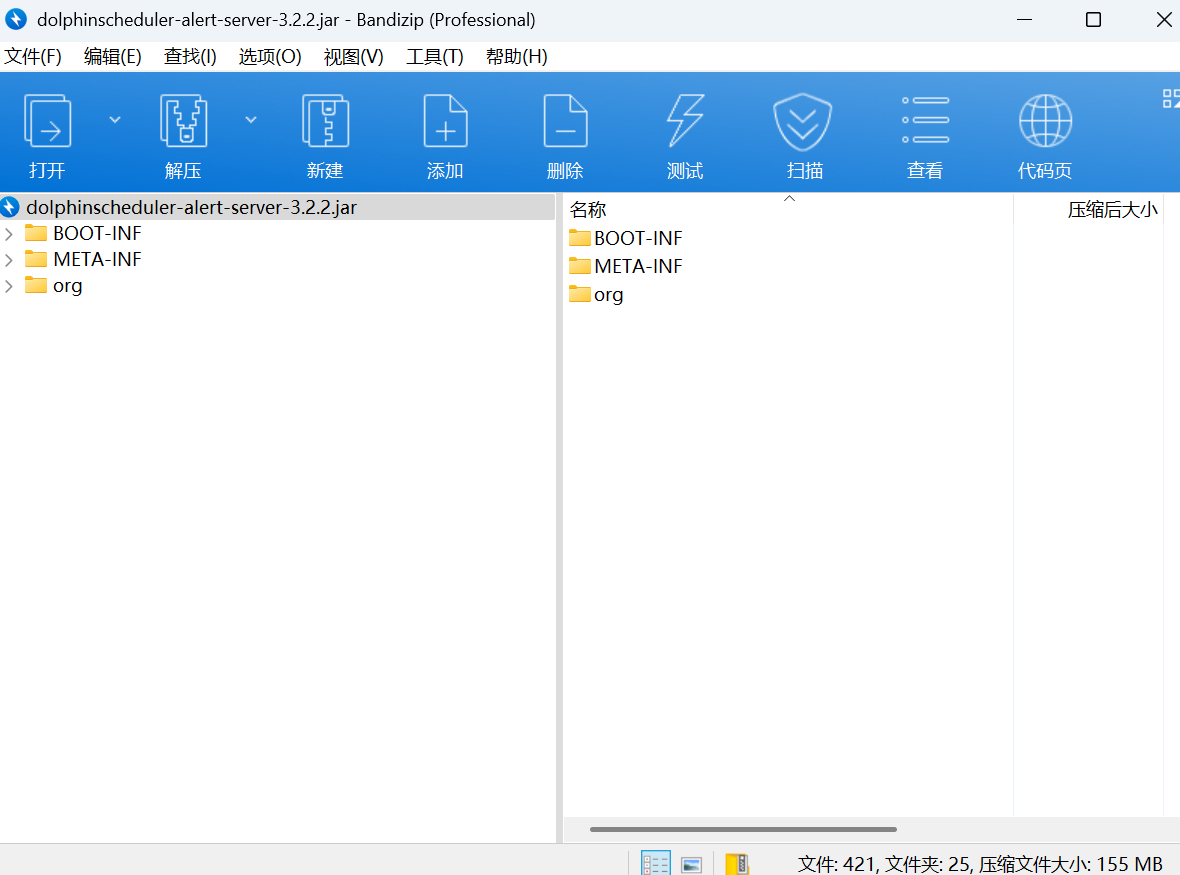Viewport: 1180px width, 875px height.
Task: Select org folder icon in file list
Action: point(579,293)
